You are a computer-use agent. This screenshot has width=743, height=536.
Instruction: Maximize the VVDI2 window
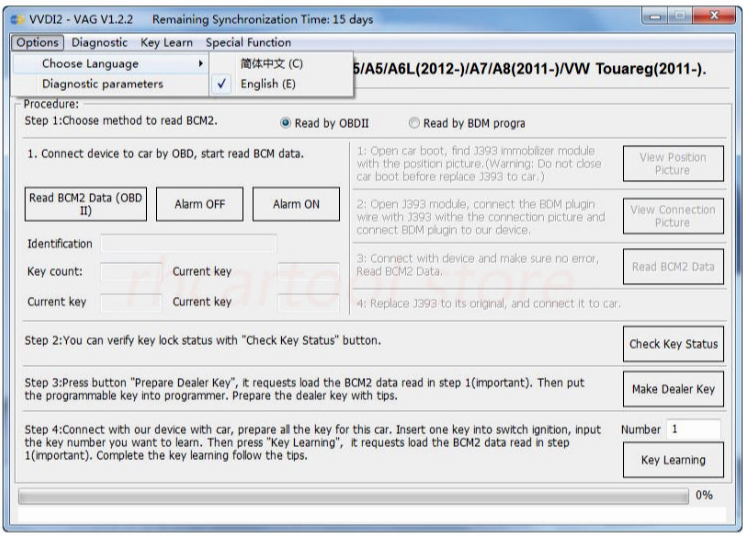point(680,17)
